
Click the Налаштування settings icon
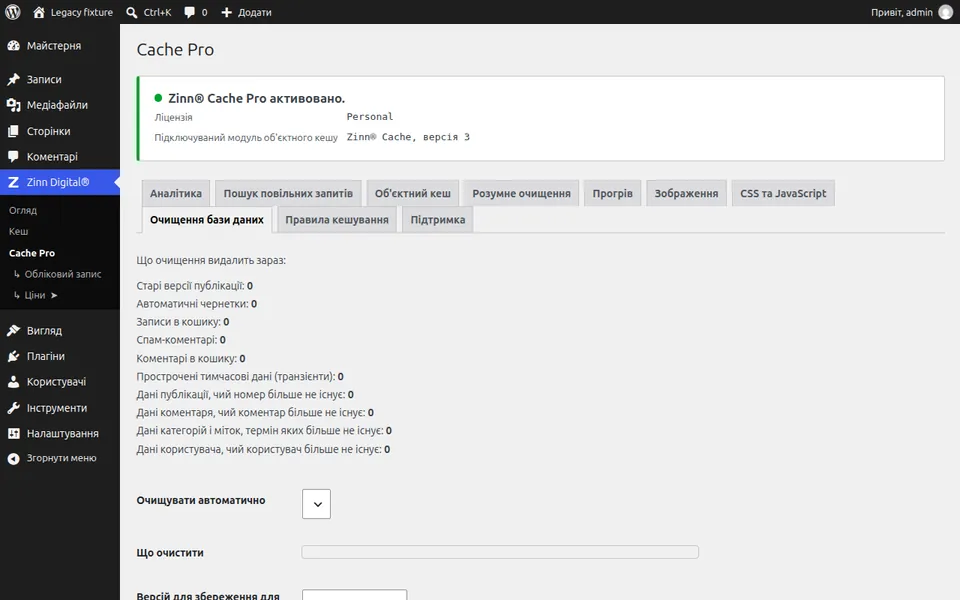tap(13, 433)
